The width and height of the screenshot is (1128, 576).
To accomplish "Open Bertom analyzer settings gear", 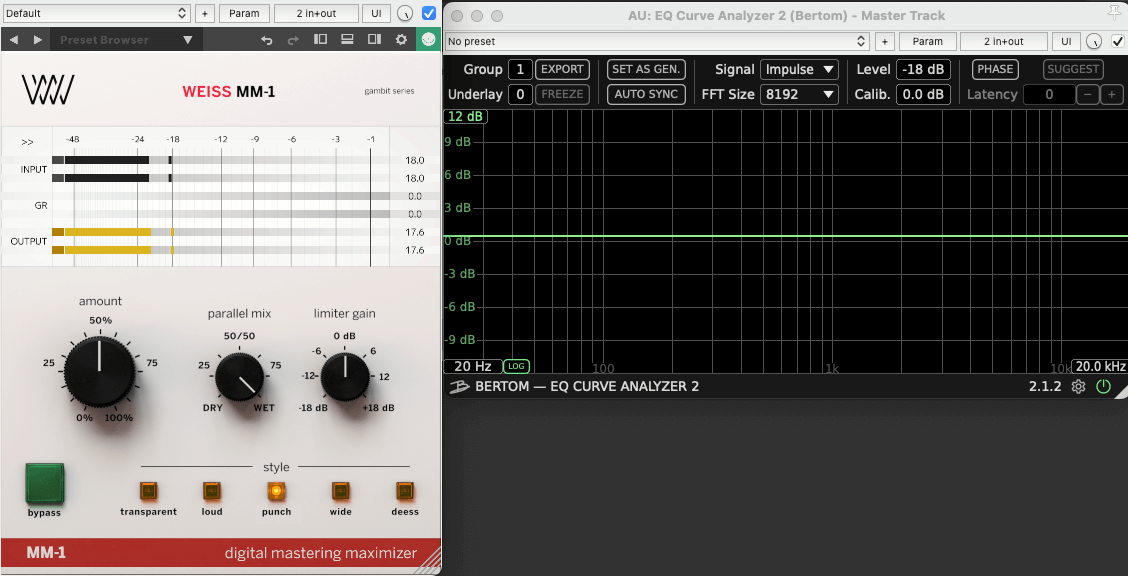I will point(1078,387).
